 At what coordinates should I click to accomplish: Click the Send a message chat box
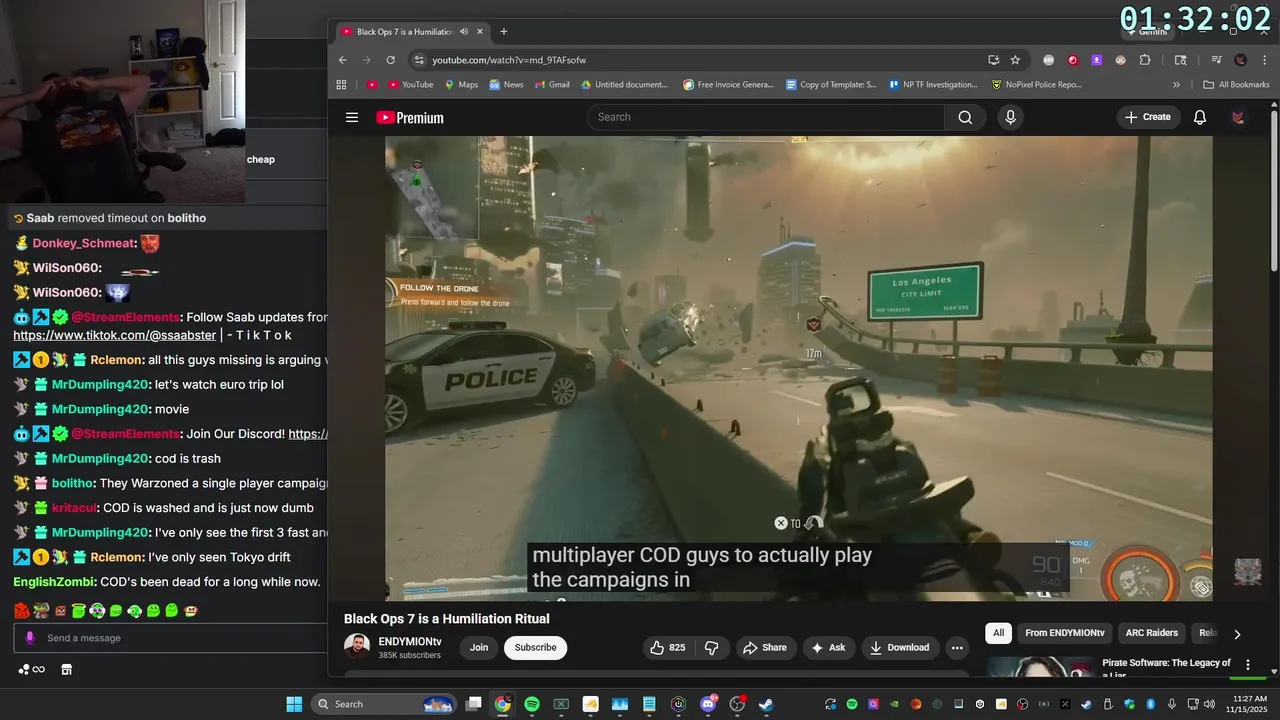point(170,638)
